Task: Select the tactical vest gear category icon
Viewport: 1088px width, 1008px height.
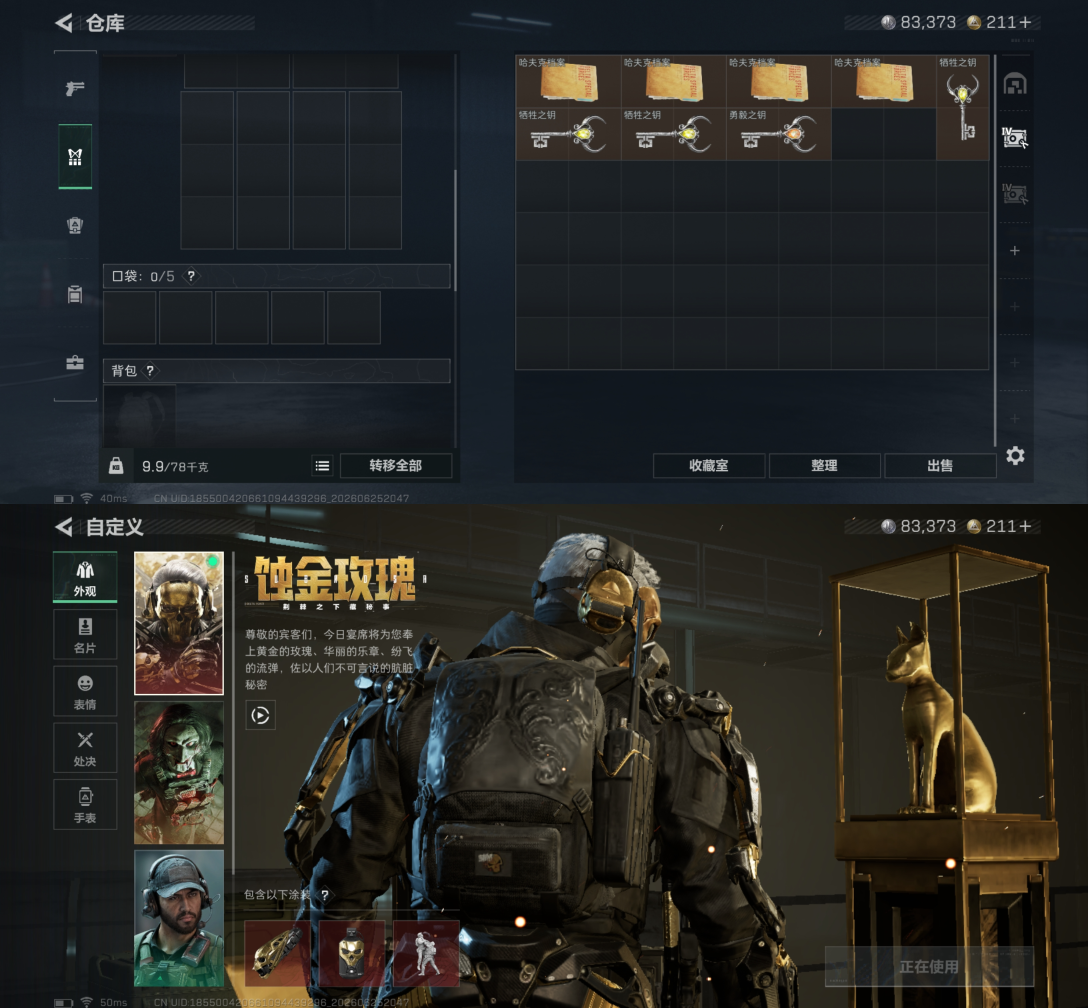Action: [x=75, y=157]
